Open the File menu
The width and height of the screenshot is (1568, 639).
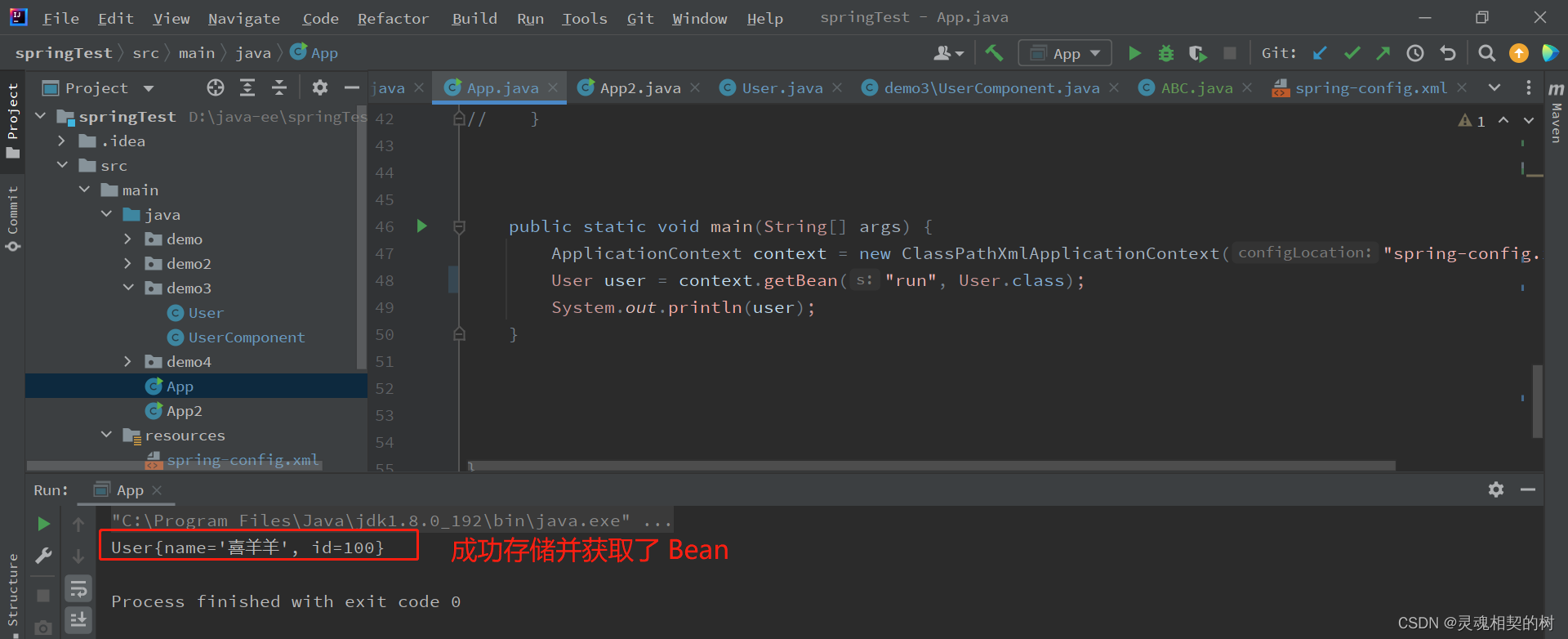61,18
